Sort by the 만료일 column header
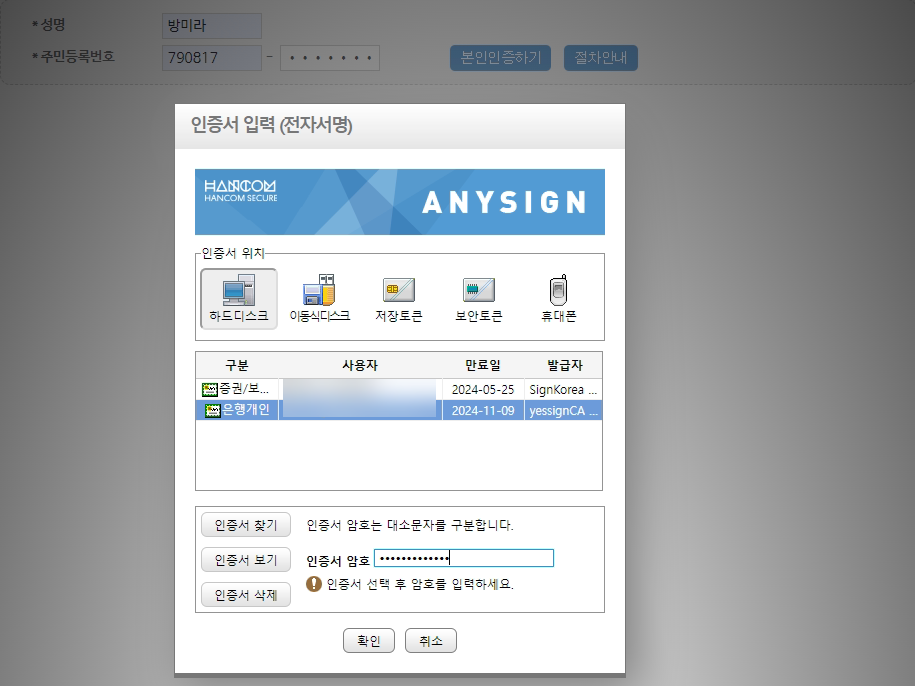 [483, 365]
